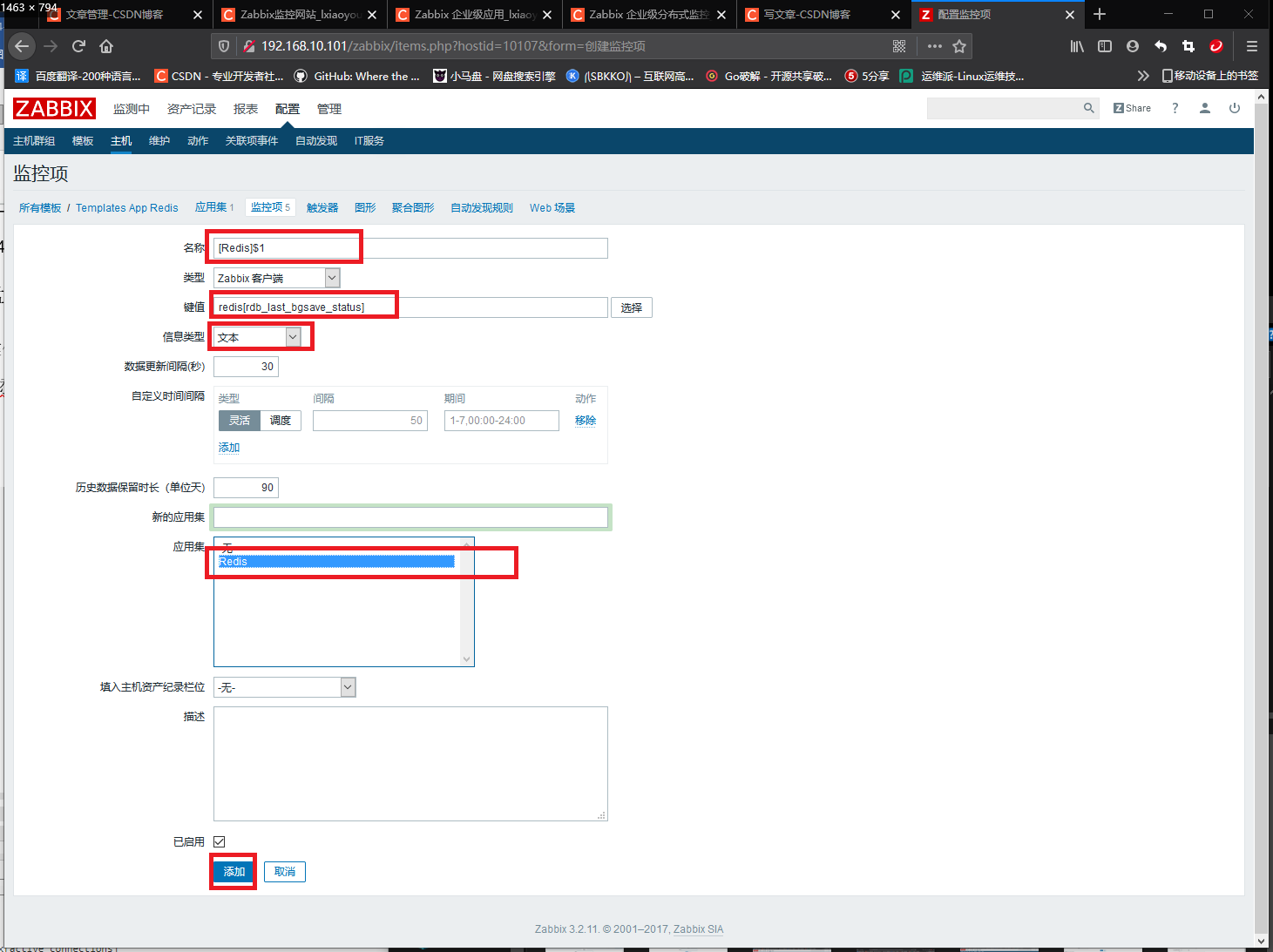This screenshot has height=952, width=1273.
Task: Open Templates App Redis link
Action: [x=127, y=208]
